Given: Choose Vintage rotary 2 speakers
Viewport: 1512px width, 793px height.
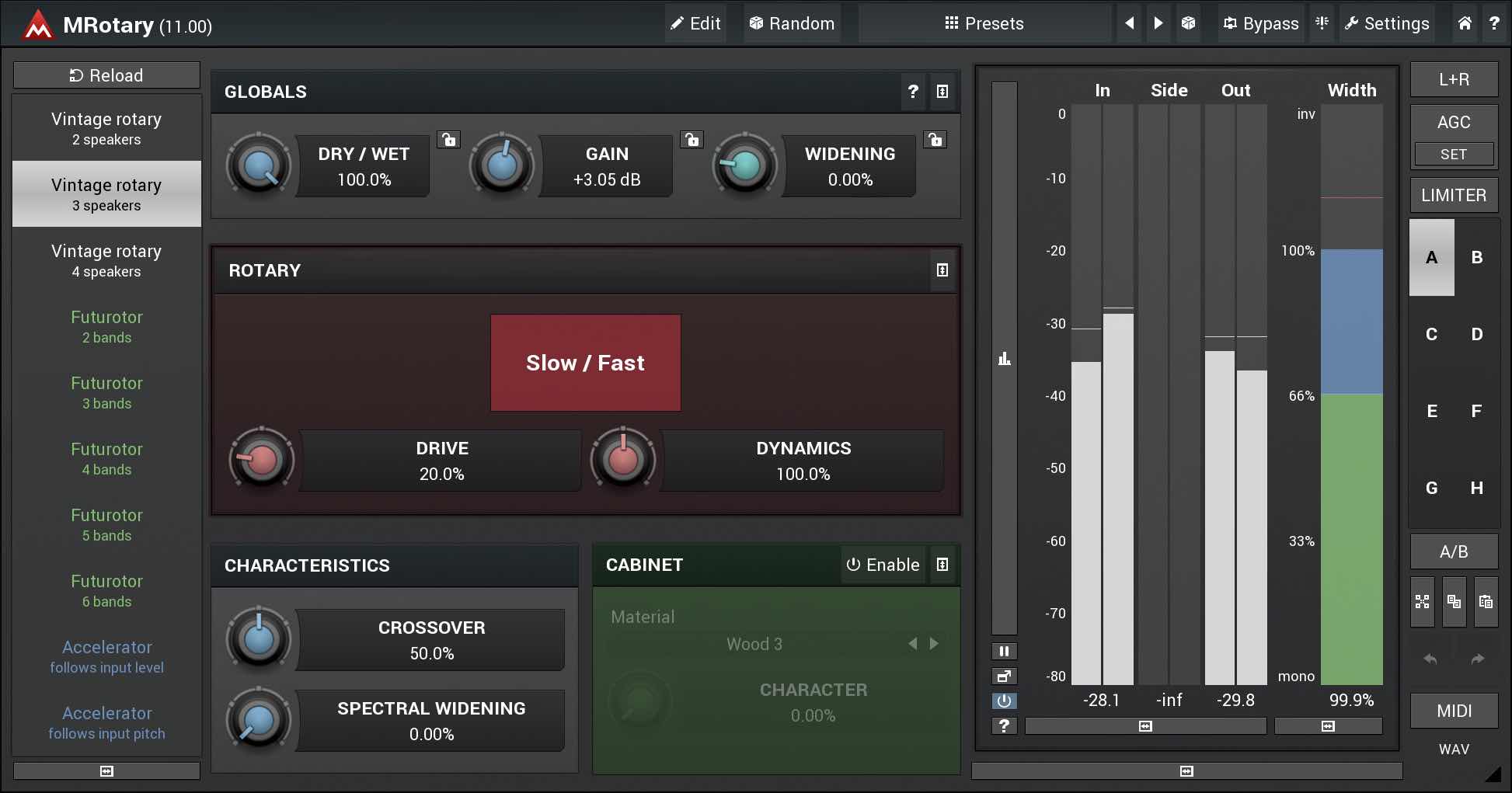Looking at the screenshot, I should (107, 128).
